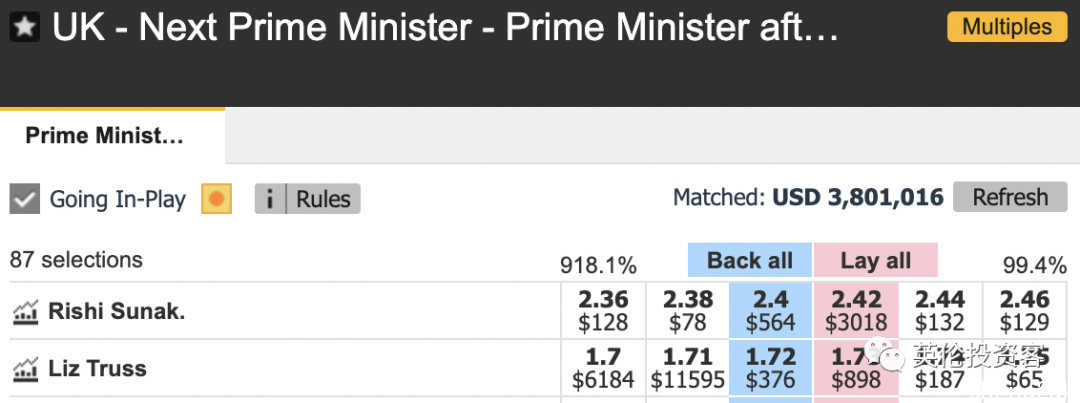Image resolution: width=1080 pixels, height=403 pixels.
Task: Back Rishi Sunak at 2.4
Action: click(771, 311)
